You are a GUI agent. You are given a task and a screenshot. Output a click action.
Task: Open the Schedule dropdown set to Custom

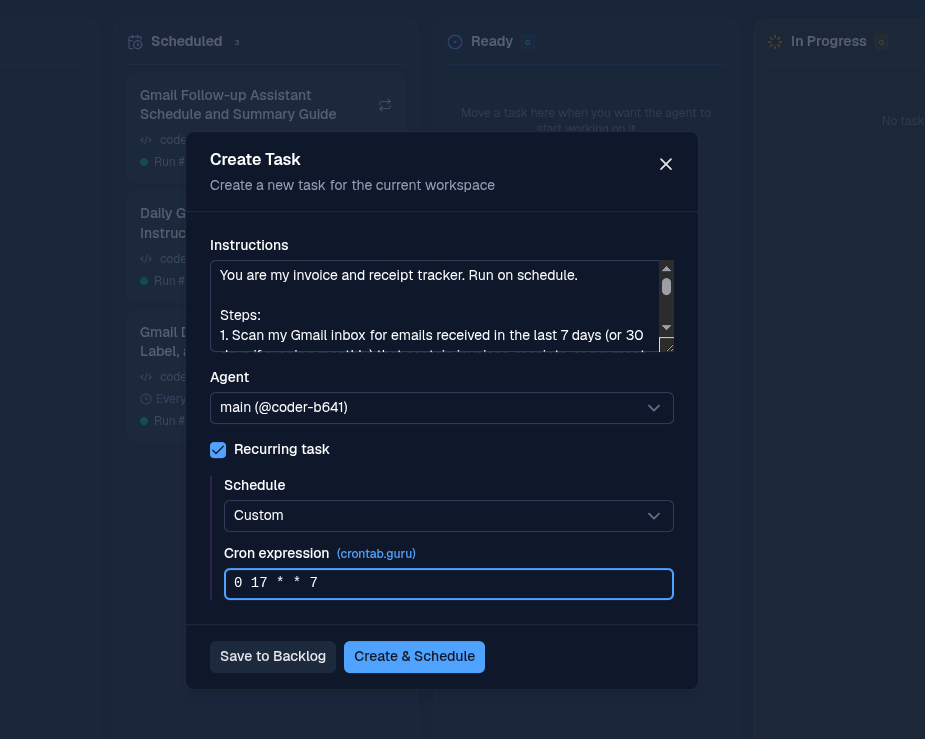click(x=448, y=515)
